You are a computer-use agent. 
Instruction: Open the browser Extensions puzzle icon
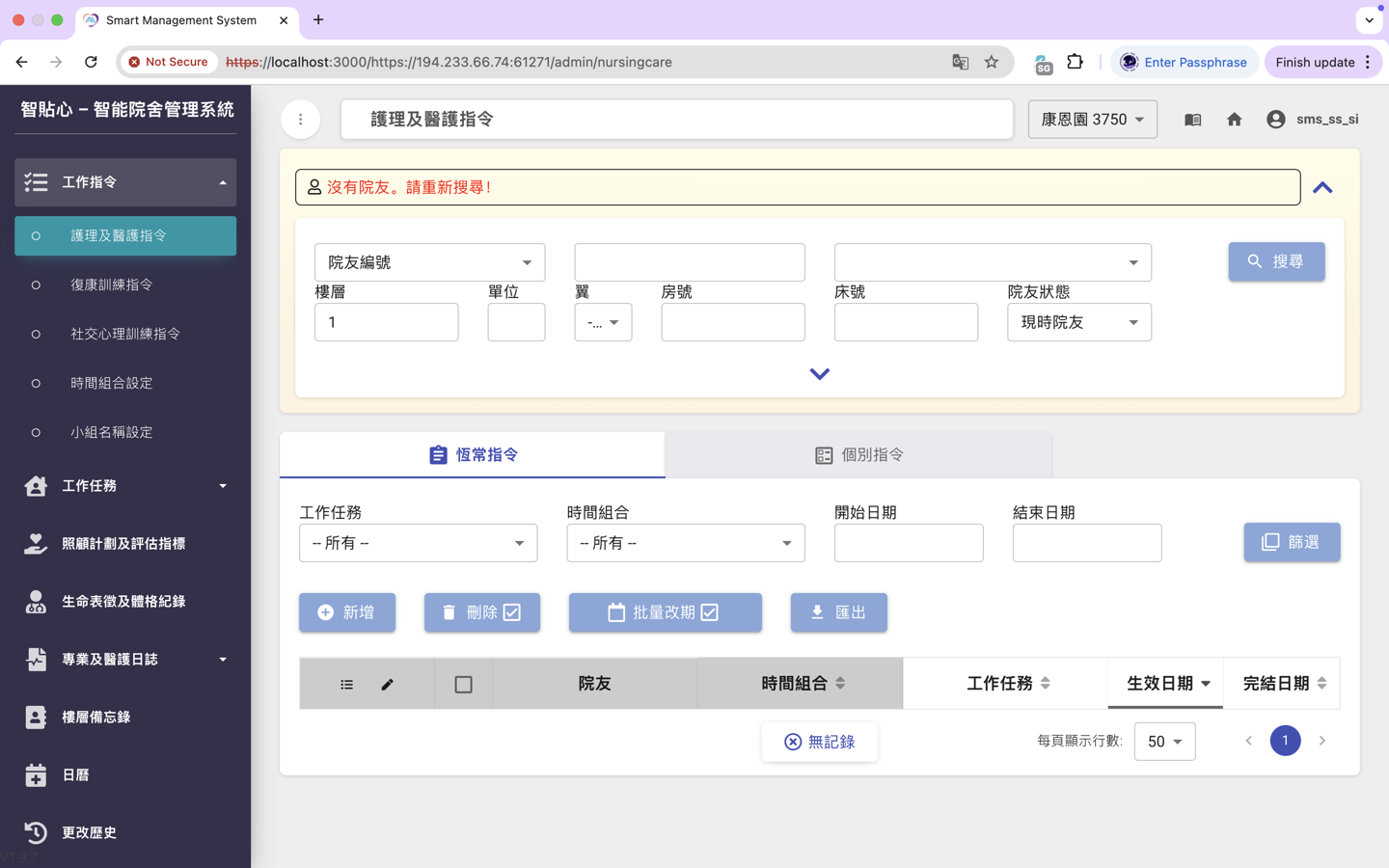click(x=1075, y=62)
